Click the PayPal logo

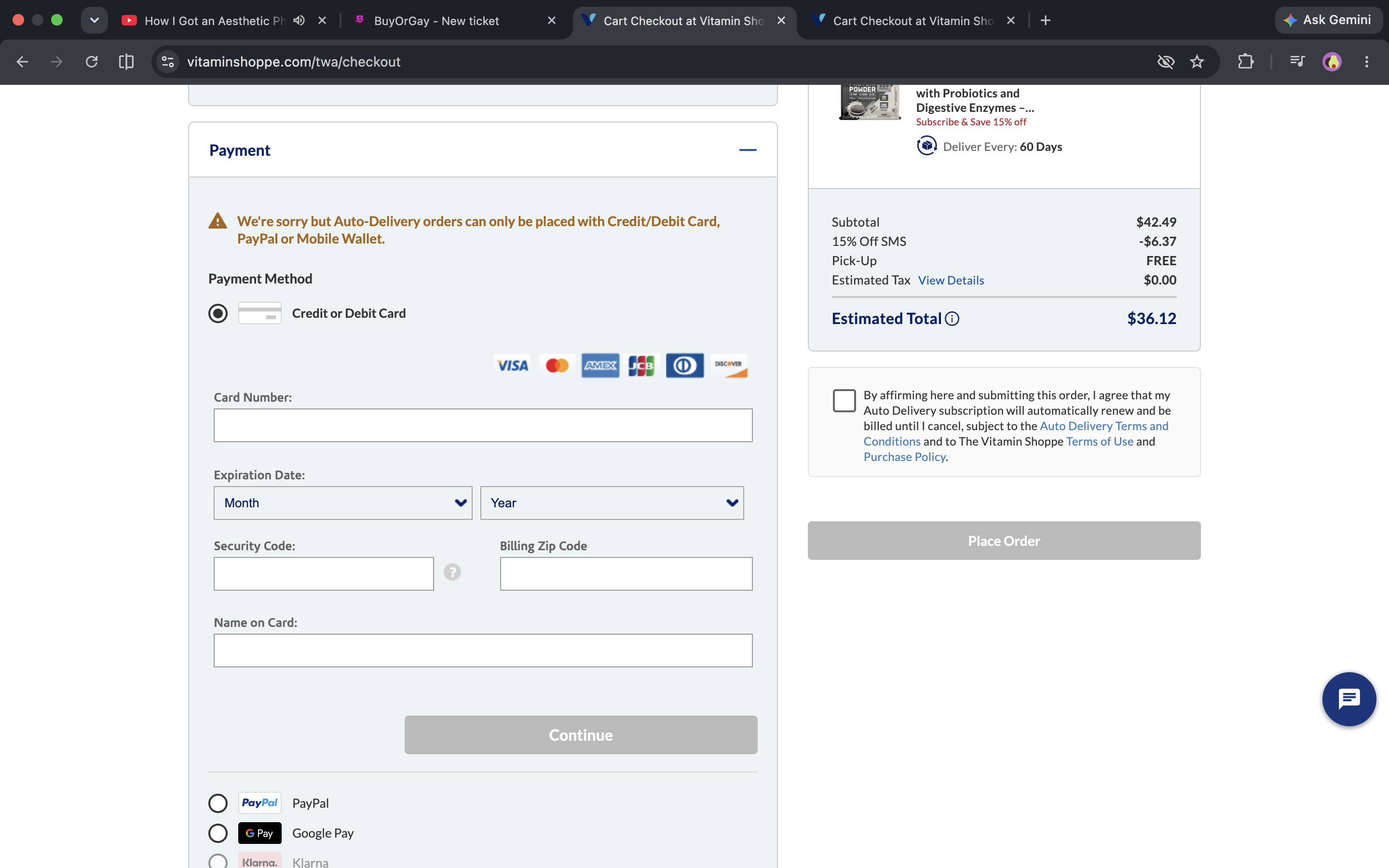[260, 803]
